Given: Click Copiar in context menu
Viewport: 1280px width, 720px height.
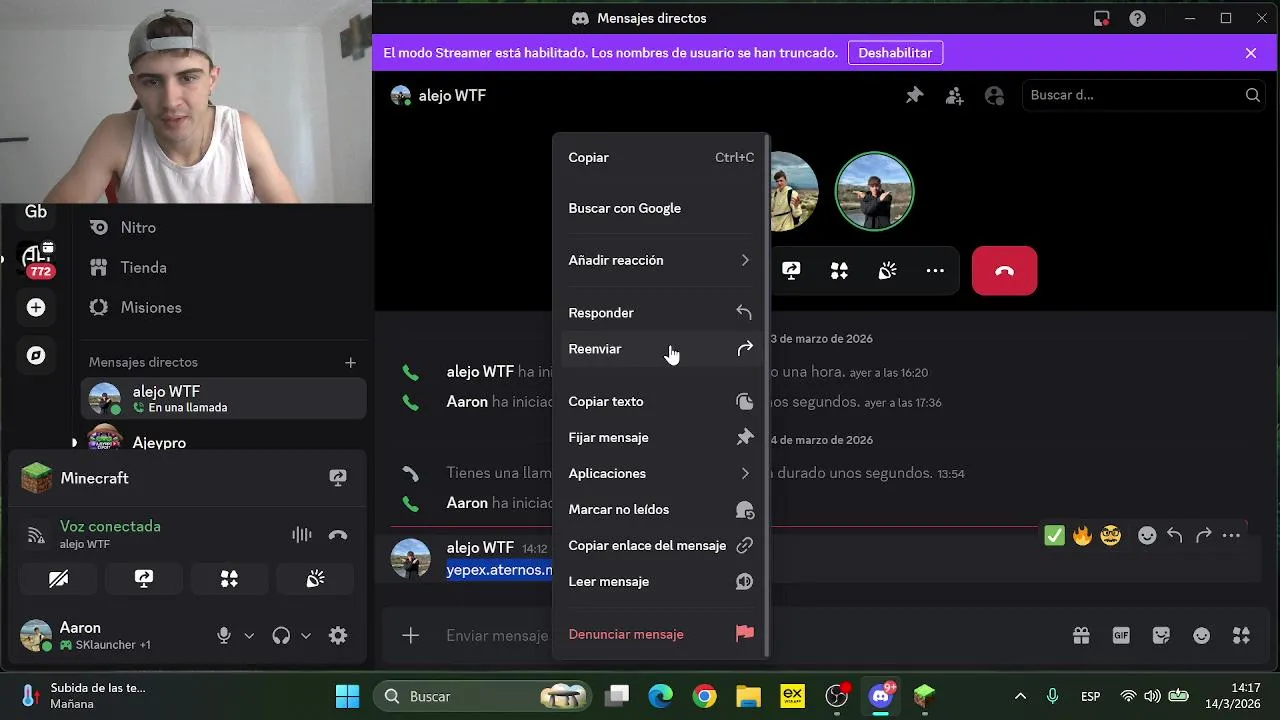Looking at the screenshot, I should (661, 157).
